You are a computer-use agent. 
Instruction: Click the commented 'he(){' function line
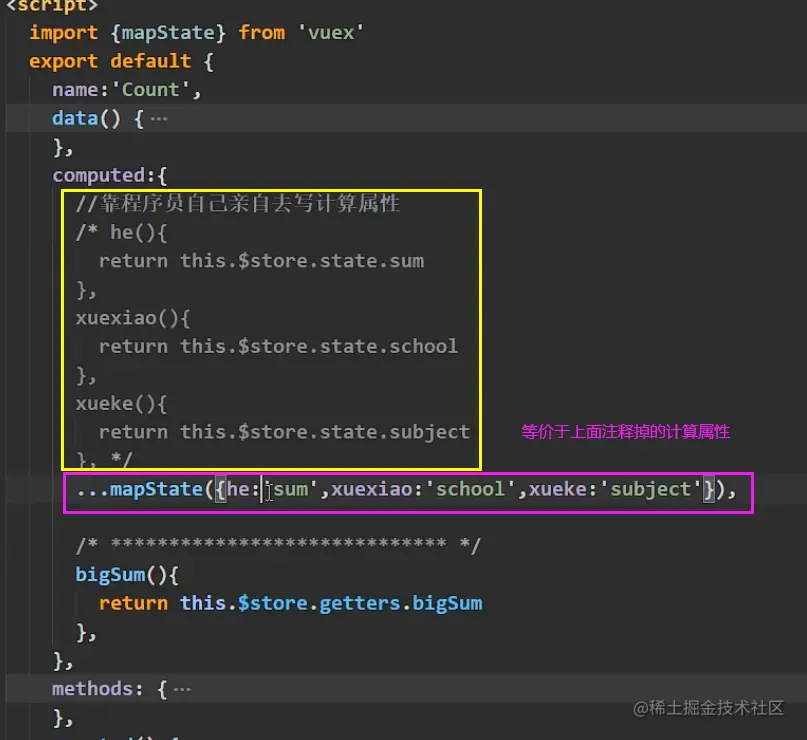pyautogui.click(x=121, y=233)
